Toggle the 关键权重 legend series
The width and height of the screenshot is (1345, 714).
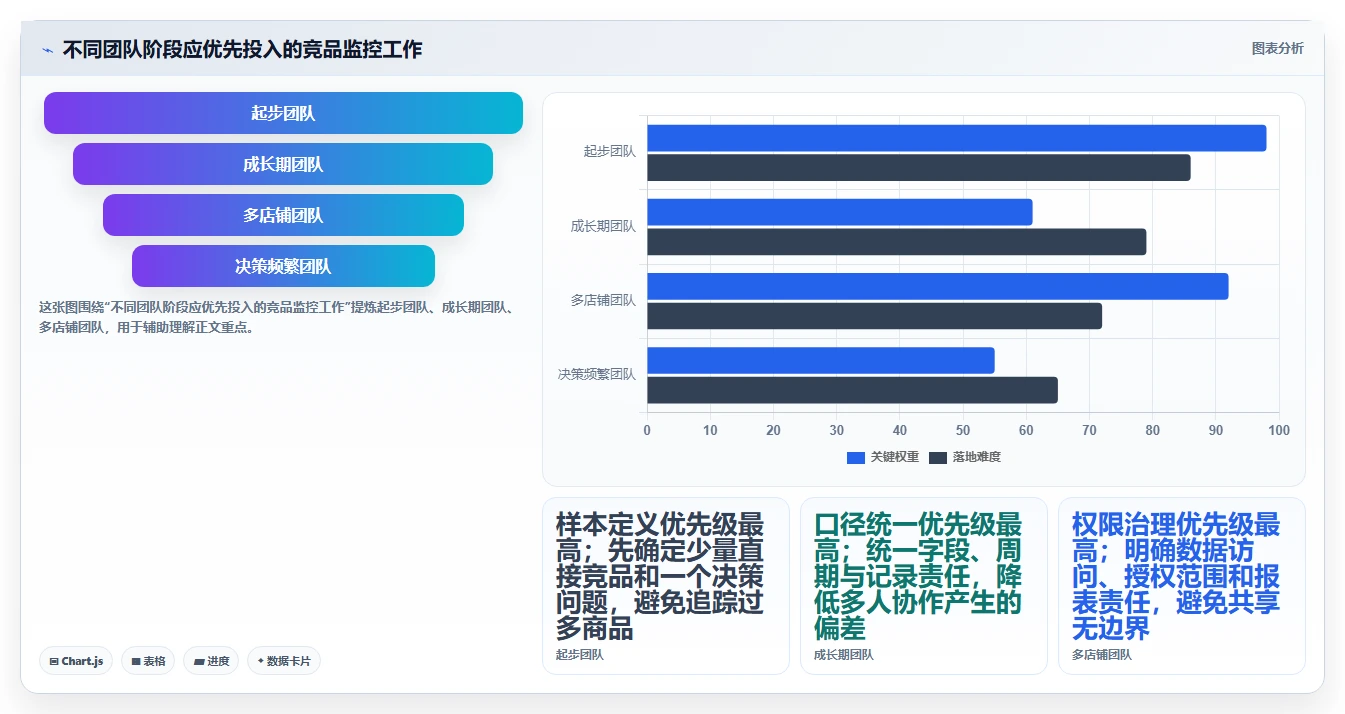point(882,457)
